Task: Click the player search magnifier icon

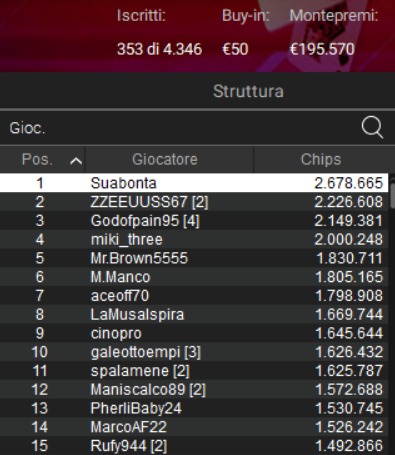Action: (372, 127)
